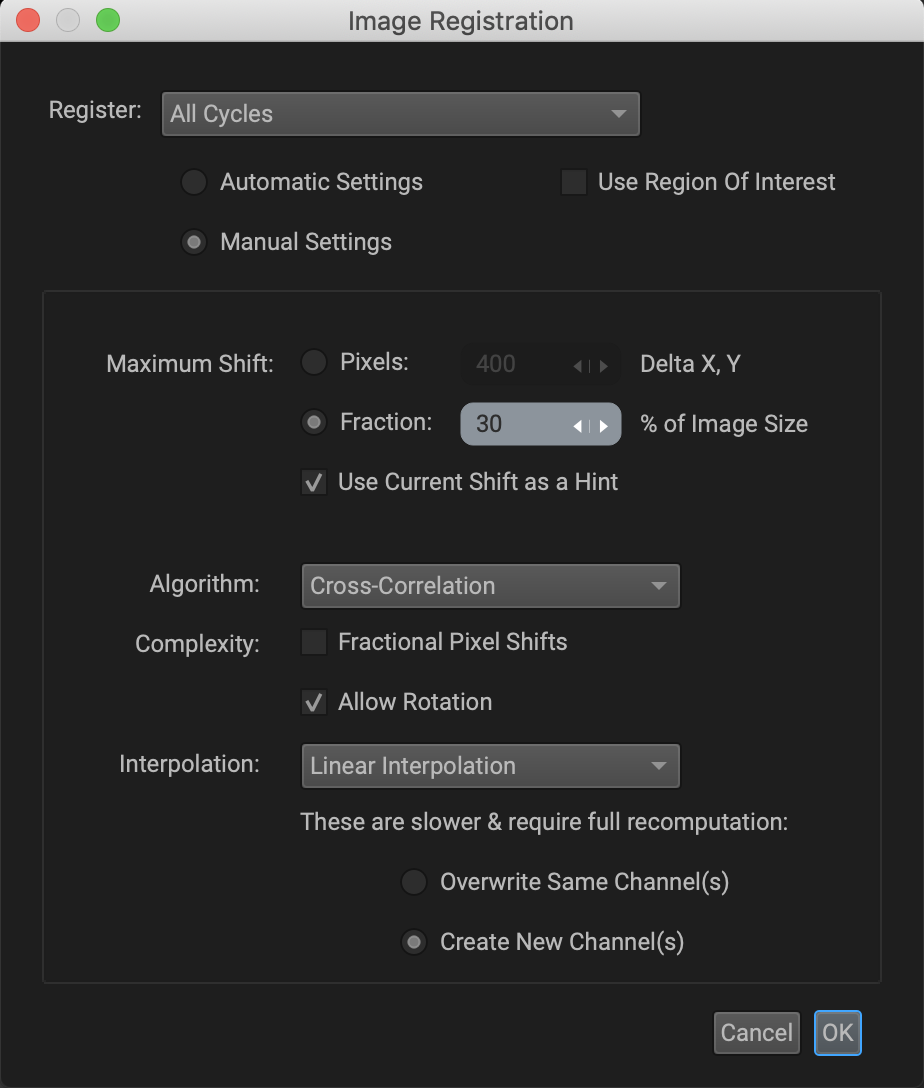Click the Fraction percentage input field

click(540, 424)
